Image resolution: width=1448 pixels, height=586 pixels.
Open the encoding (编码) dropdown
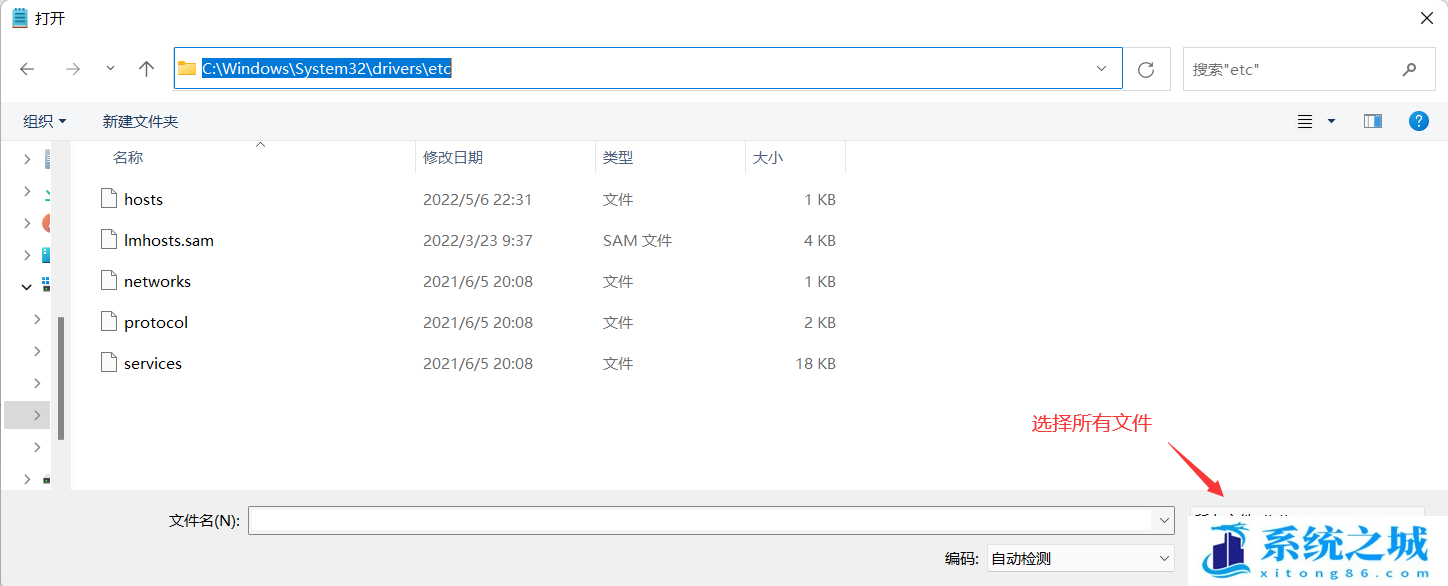click(x=1080, y=559)
